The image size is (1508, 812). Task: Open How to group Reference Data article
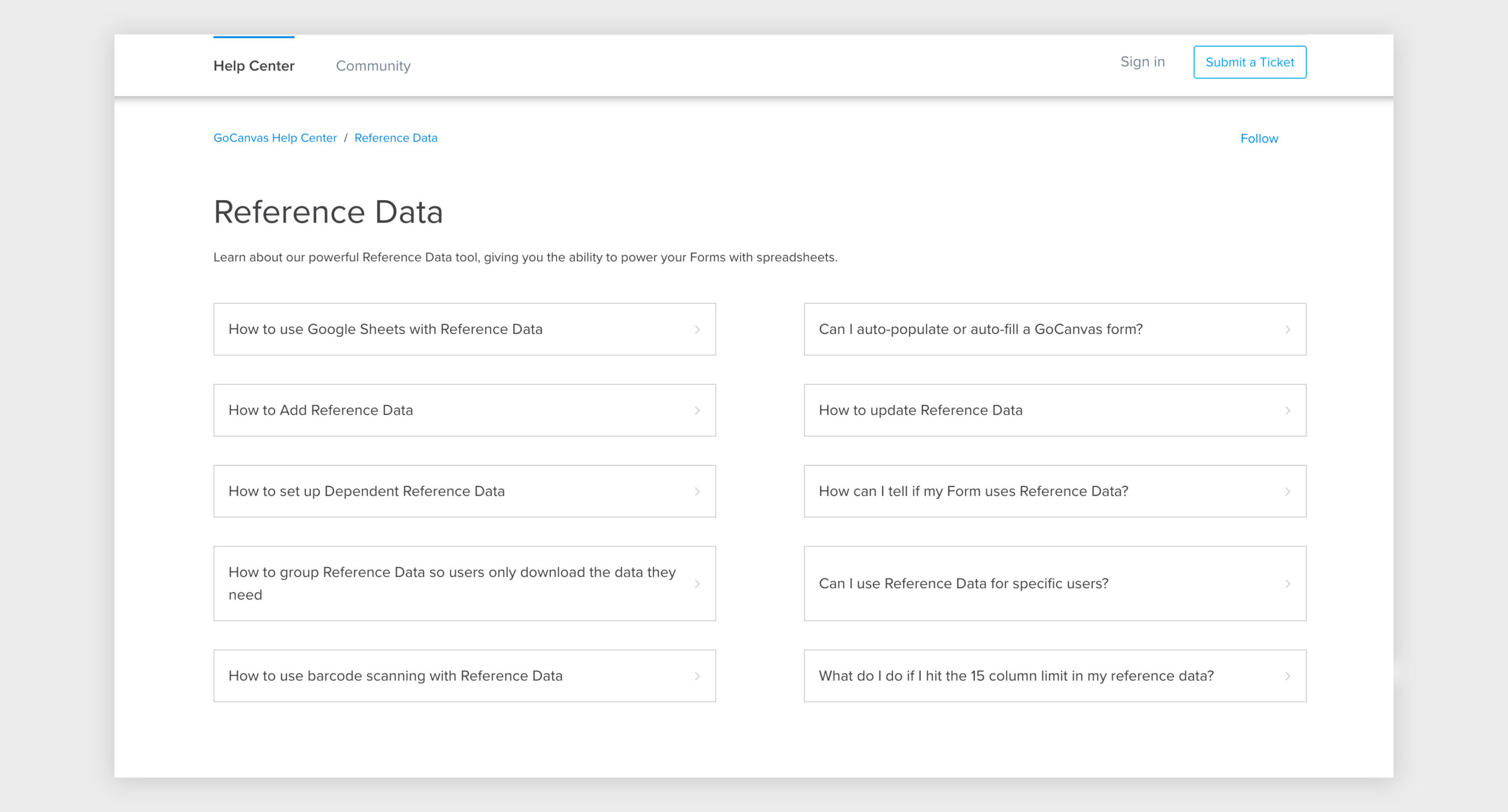tap(464, 584)
